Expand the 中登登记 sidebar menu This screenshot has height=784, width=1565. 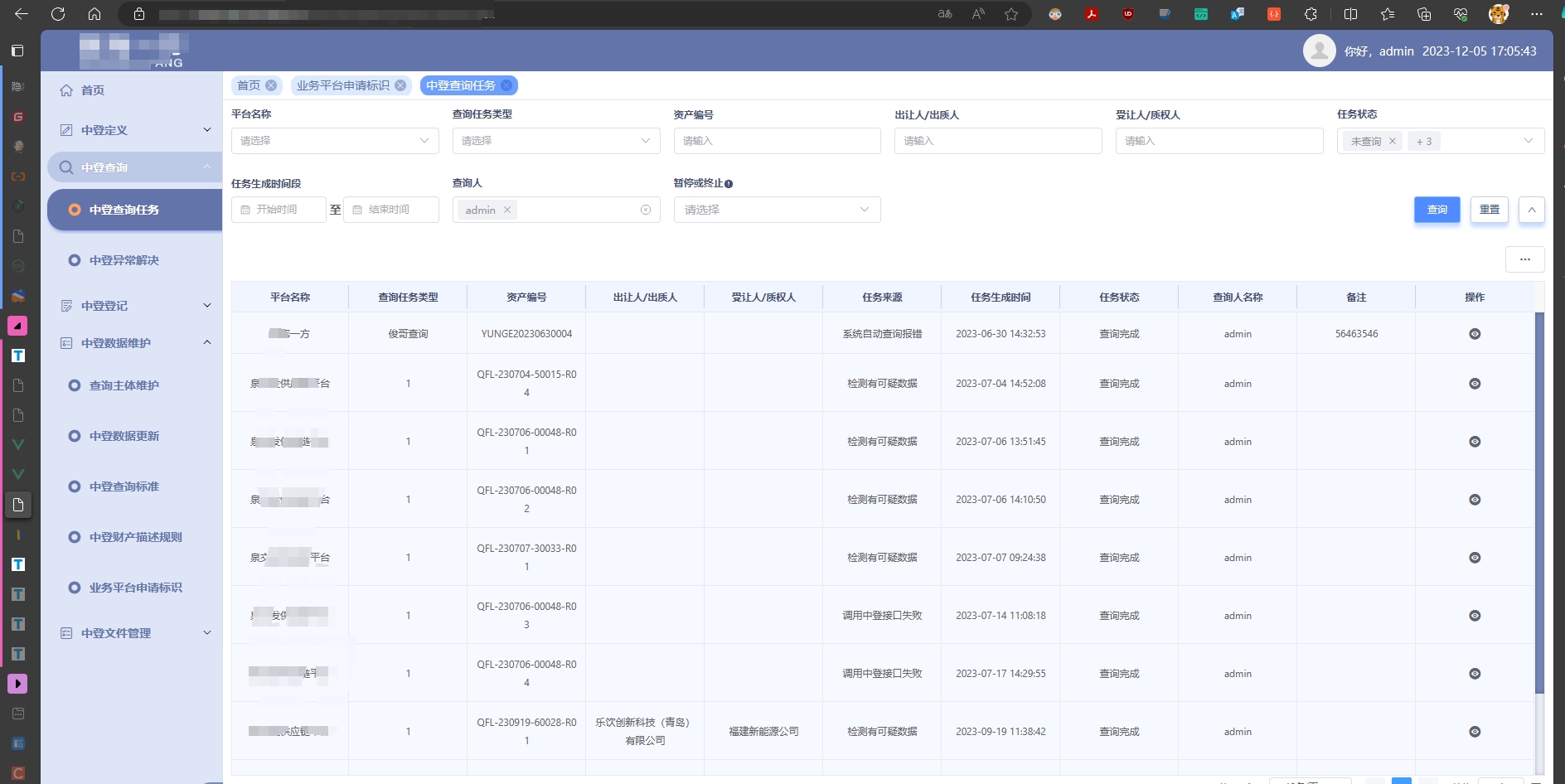(x=135, y=306)
